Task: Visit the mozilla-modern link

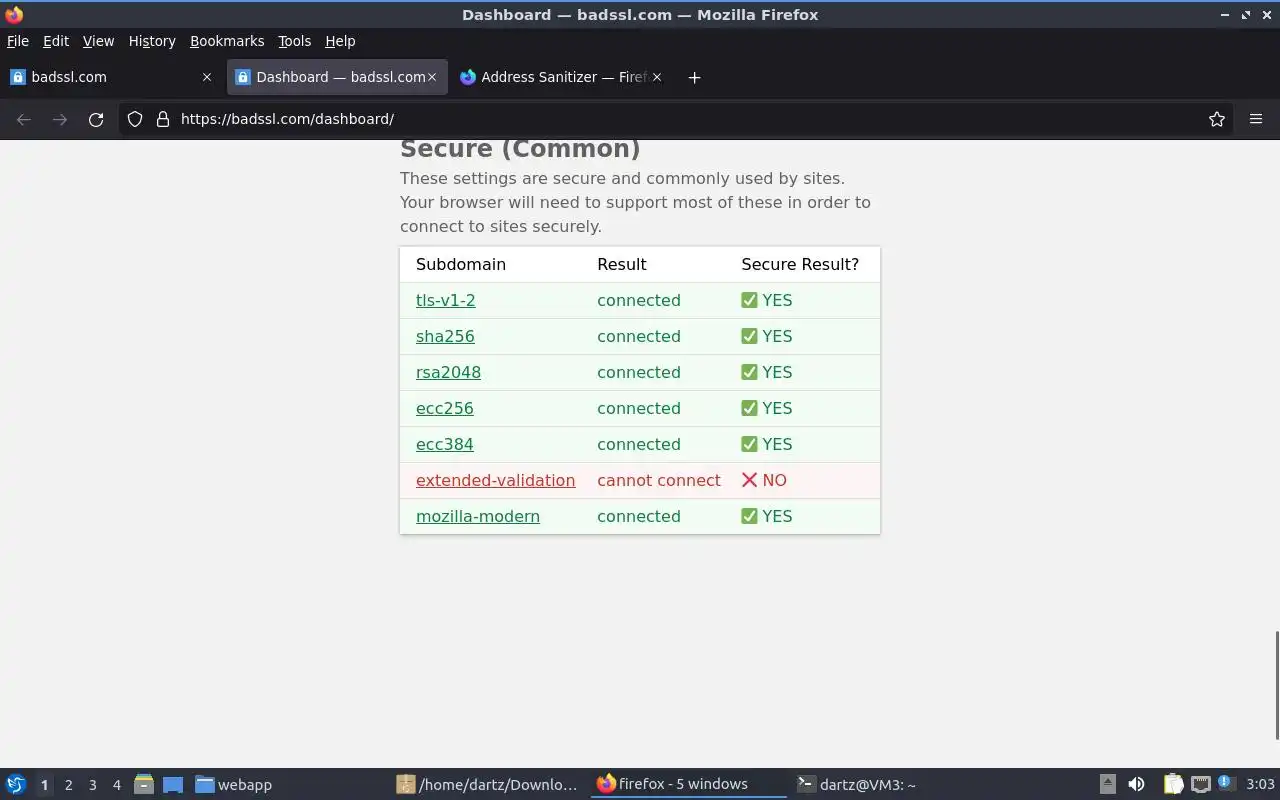Action: point(478,516)
